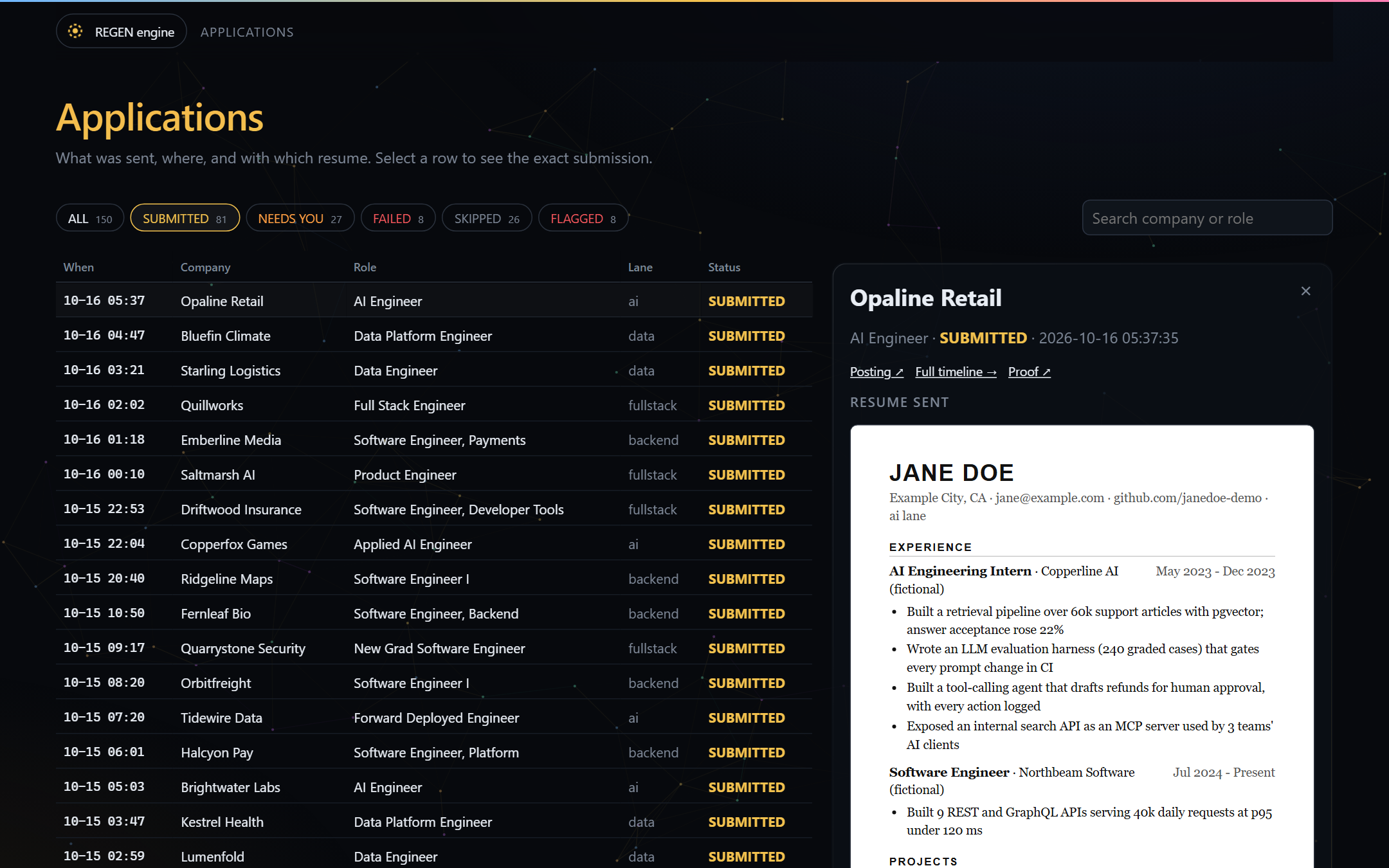Select the ALL 150 filter
Viewport: 1389px width, 868px height.
point(90,219)
